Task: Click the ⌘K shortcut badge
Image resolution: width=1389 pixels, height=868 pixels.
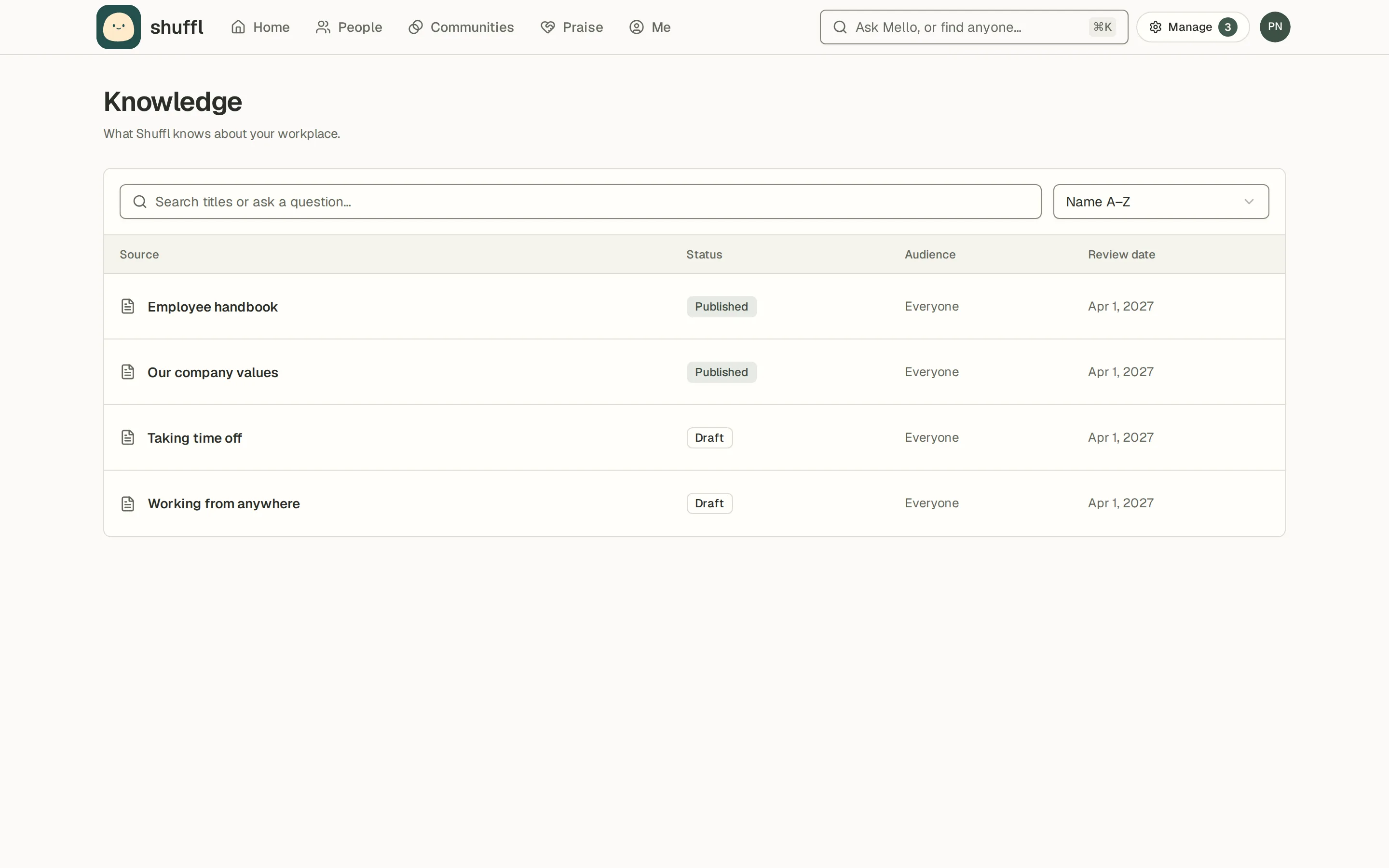Action: (1102, 27)
